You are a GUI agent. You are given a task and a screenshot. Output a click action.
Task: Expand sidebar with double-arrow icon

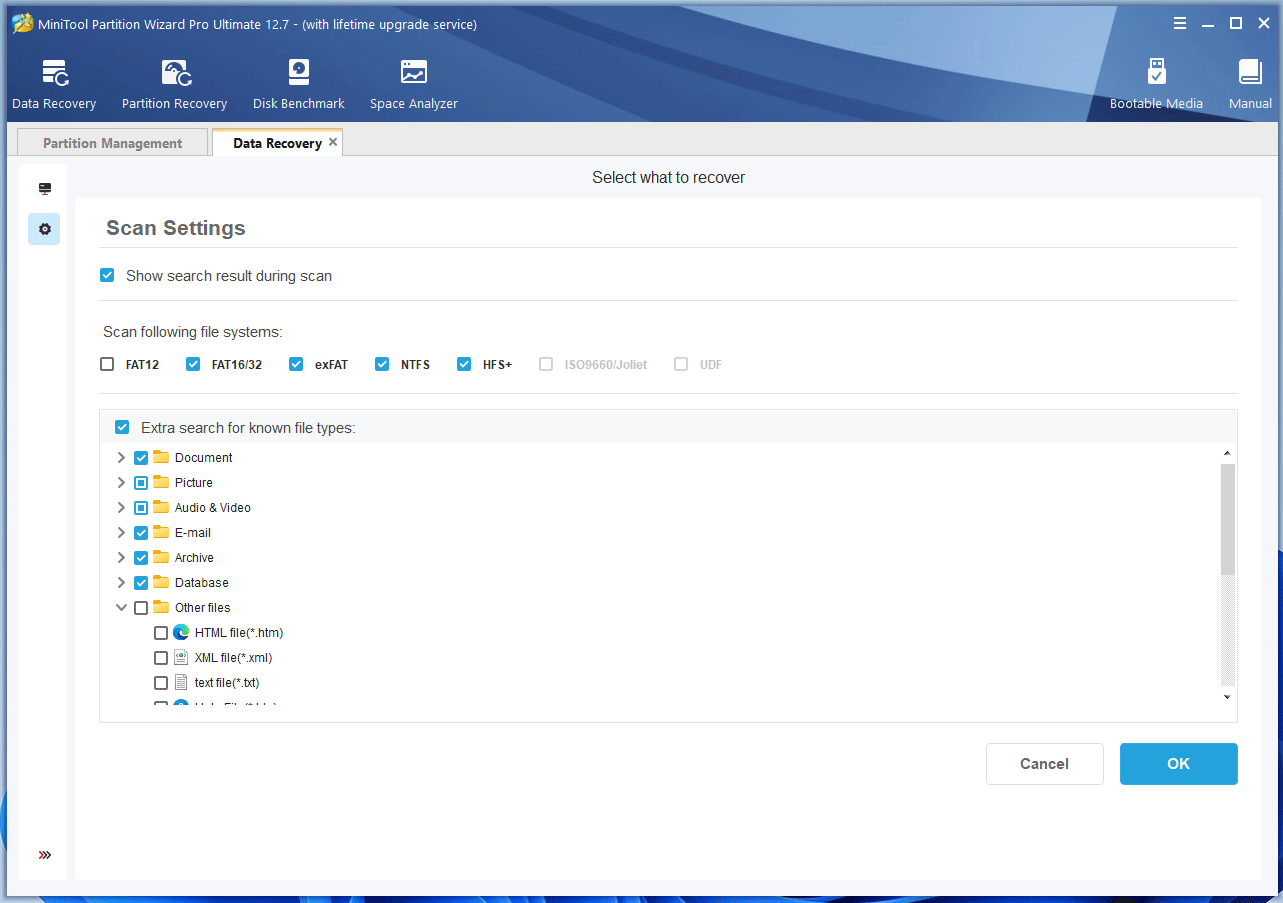44,855
